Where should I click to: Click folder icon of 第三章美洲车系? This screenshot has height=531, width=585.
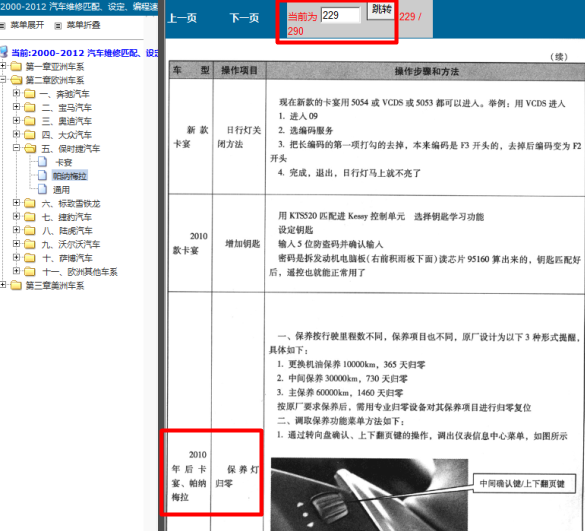point(16,285)
